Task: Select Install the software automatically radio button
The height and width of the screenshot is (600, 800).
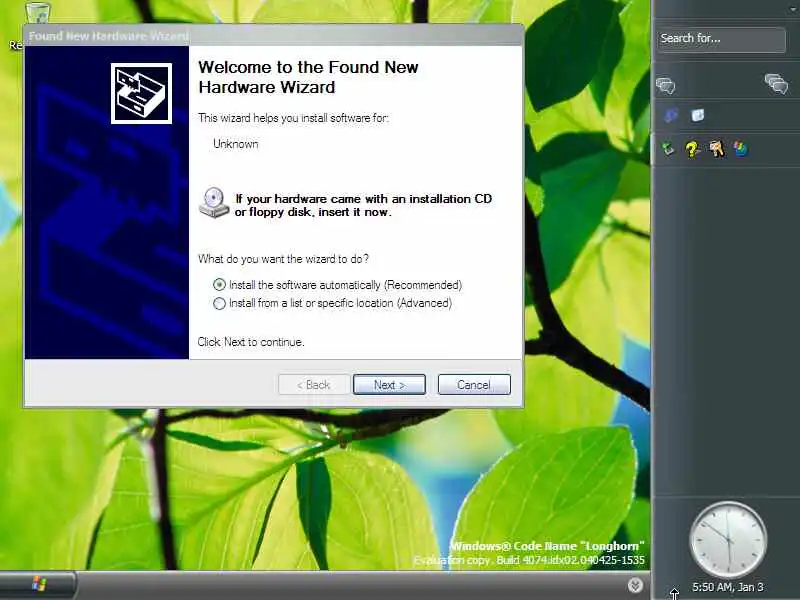Action: click(x=219, y=285)
